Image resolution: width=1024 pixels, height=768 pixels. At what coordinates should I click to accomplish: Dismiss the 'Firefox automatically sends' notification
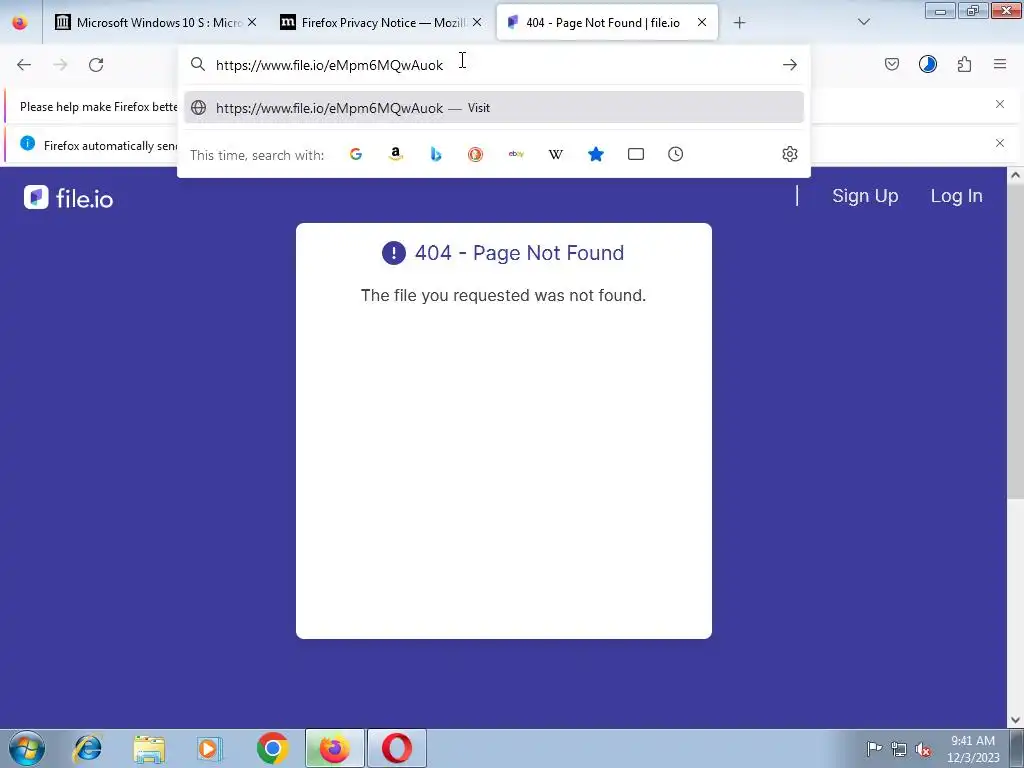pos(1000,143)
